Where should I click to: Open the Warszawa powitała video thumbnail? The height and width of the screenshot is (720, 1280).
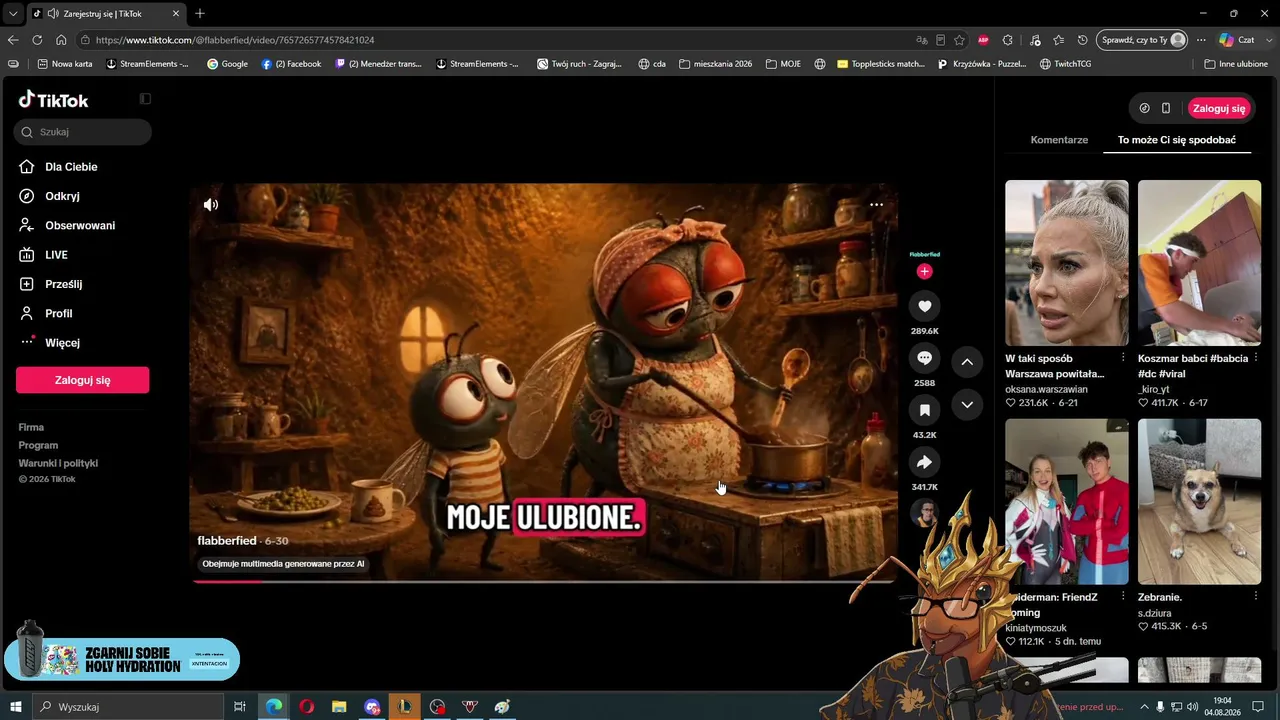pyautogui.click(x=1067, y=263)
